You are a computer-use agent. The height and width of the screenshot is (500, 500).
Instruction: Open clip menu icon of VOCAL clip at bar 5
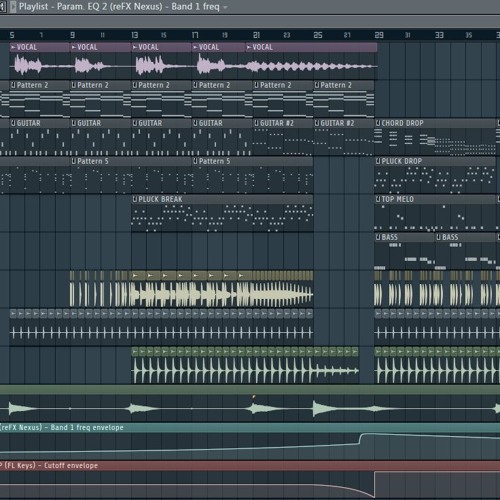(x=13, y=47)
